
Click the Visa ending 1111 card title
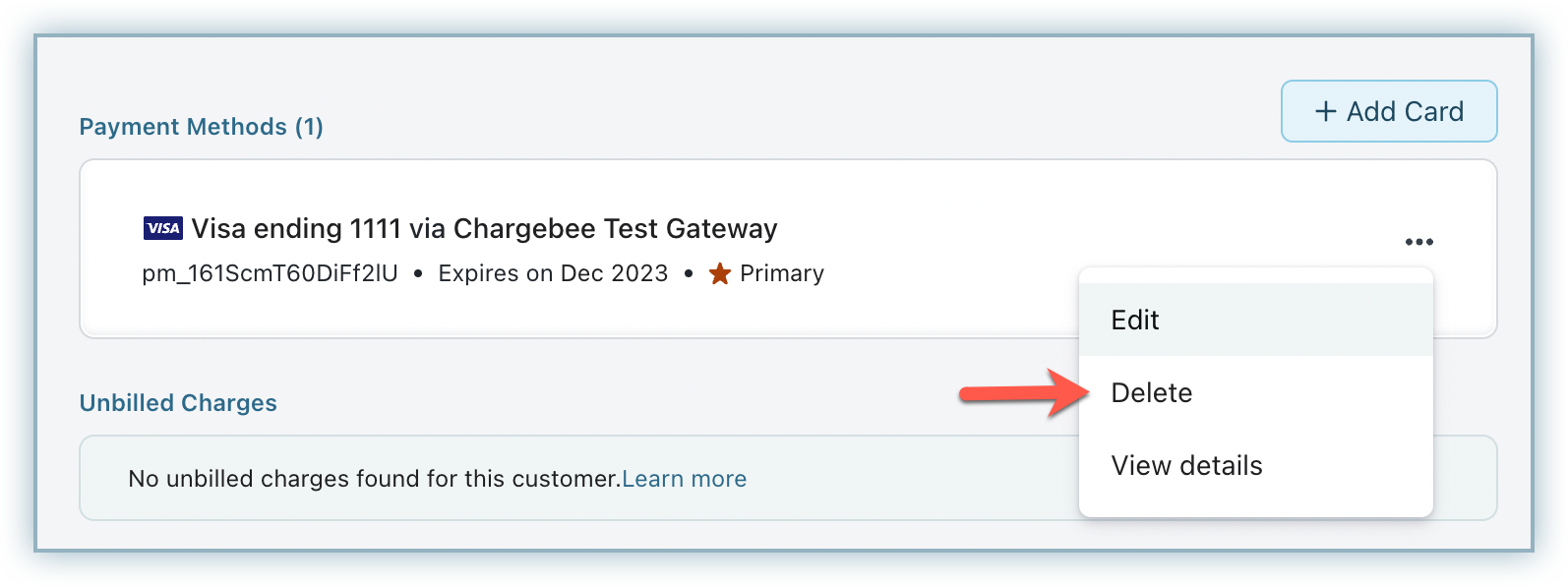click(x=484, y=229)
